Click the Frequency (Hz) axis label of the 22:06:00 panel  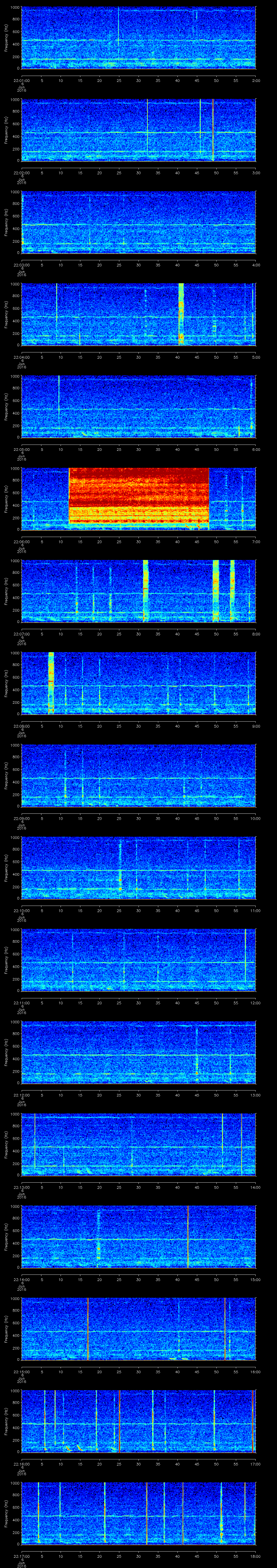click(6, 499)
